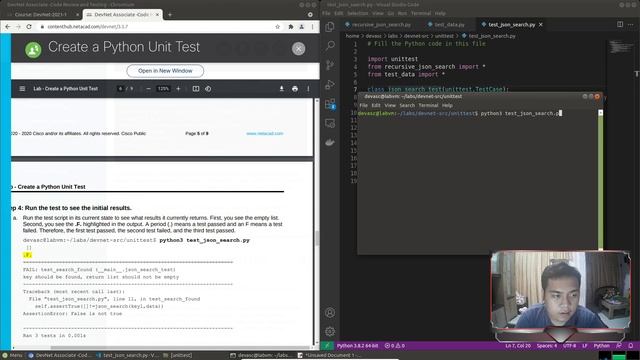
Task: Open VS Code Source Control icon
Action: click(330, 65)
